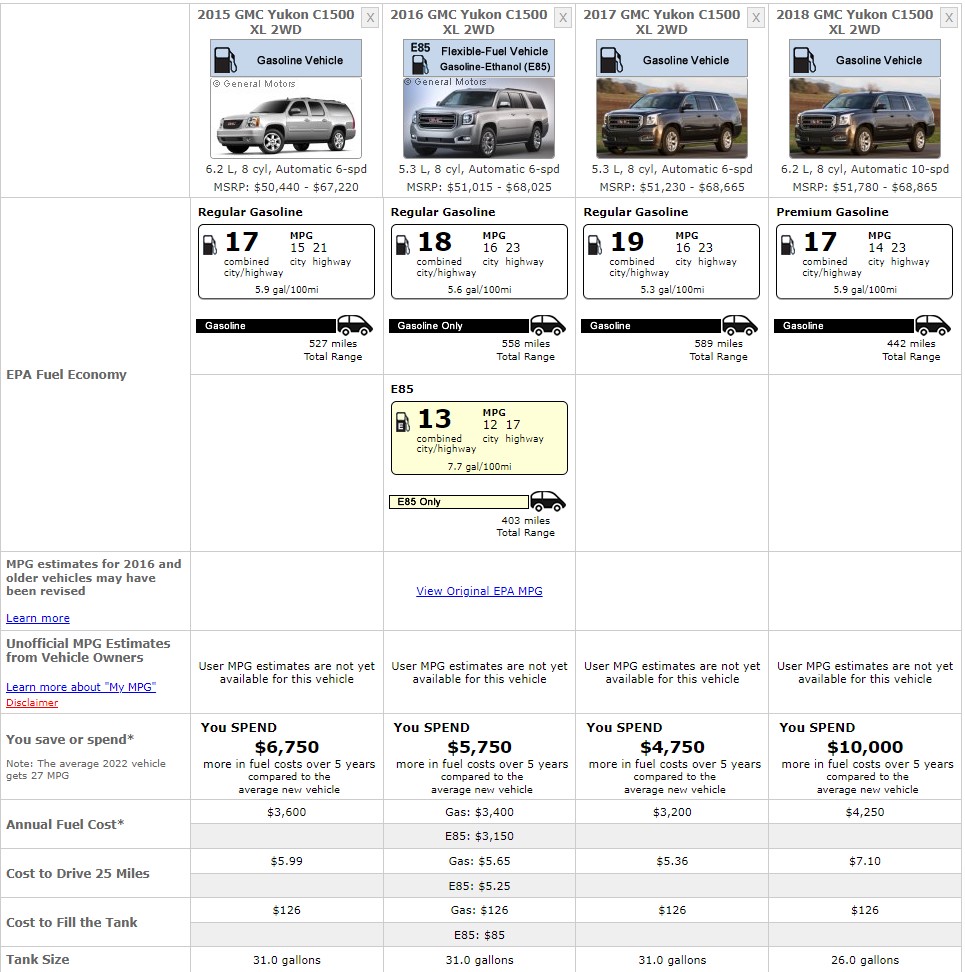This screenshot has height=972, width=965.
Task: Click the Tank Size row label
Action: [x=38, y=960]
